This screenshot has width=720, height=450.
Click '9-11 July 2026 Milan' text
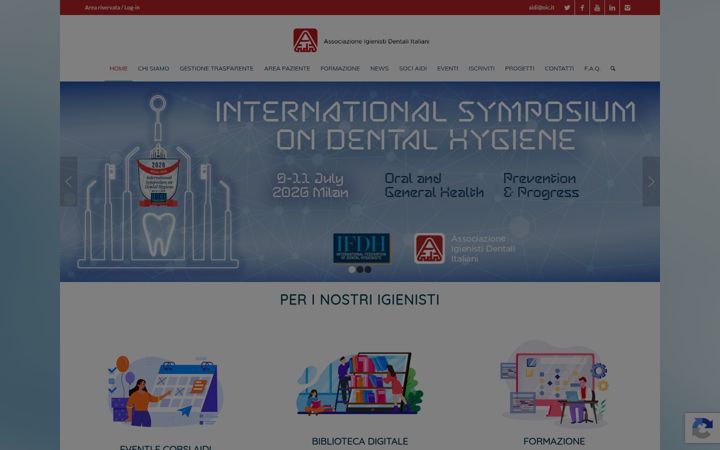coord(310,185)
